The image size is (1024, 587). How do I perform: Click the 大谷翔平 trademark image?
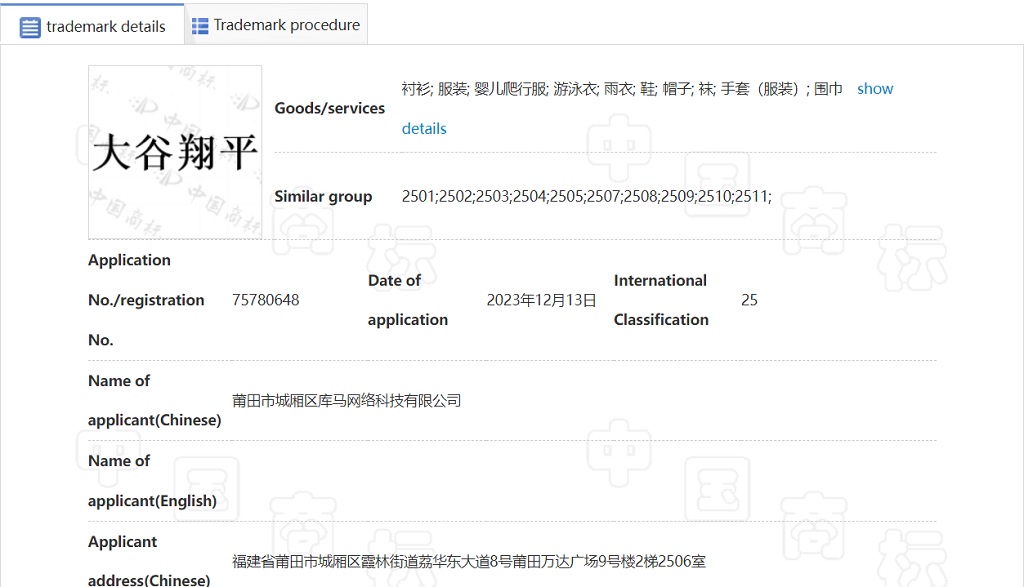[x=175, y=152]
